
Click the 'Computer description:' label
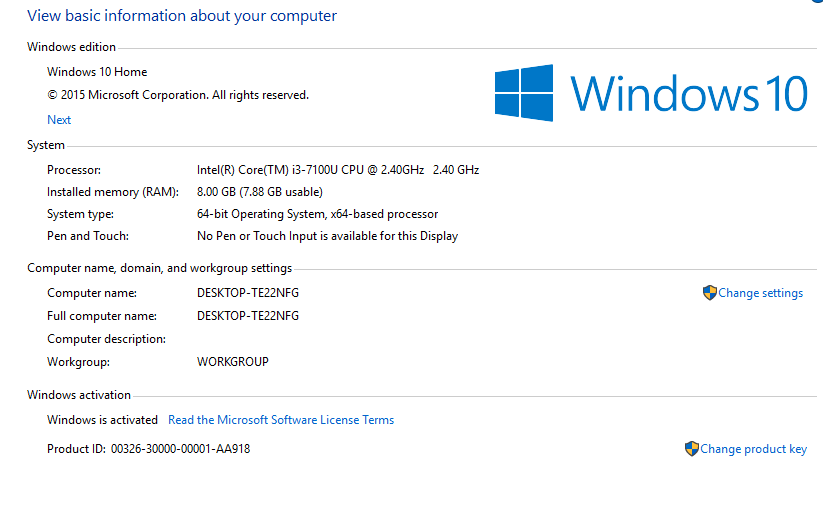coord(107,339)
